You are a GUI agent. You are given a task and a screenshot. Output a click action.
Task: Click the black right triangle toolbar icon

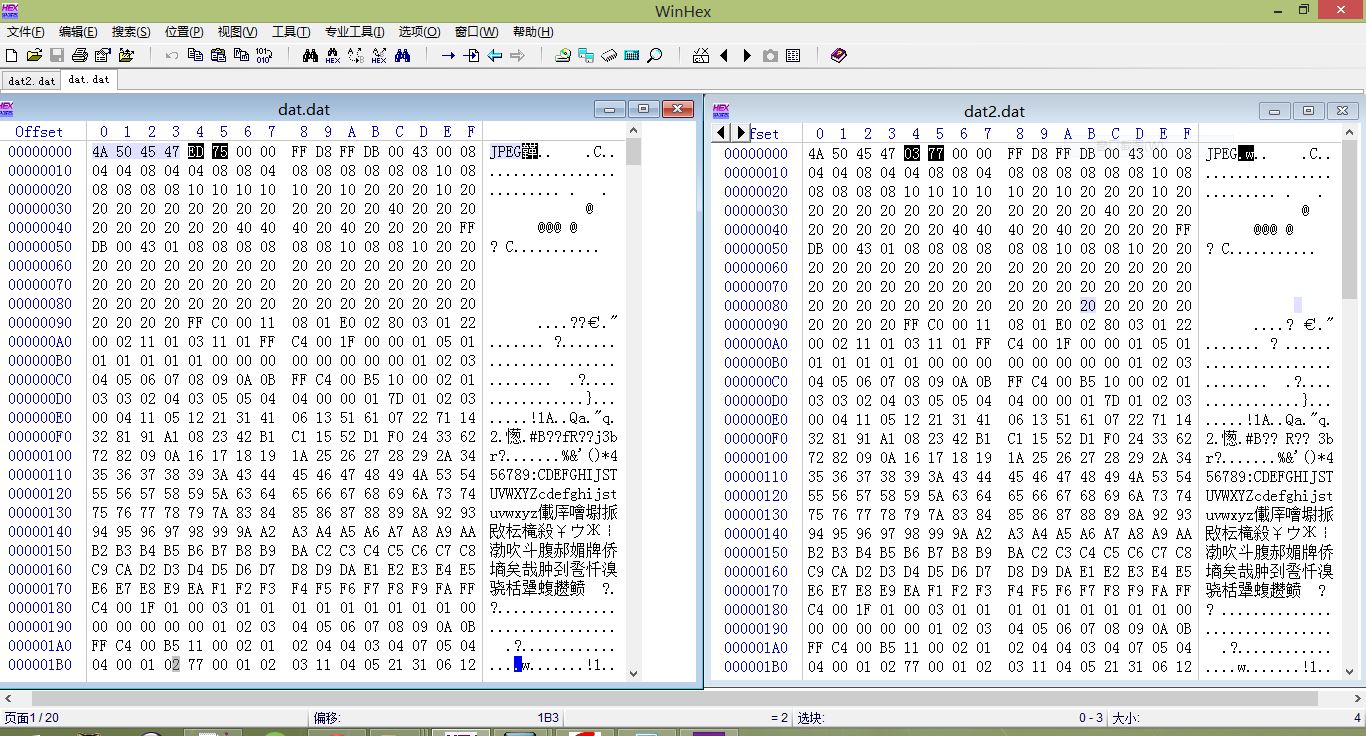747,55
